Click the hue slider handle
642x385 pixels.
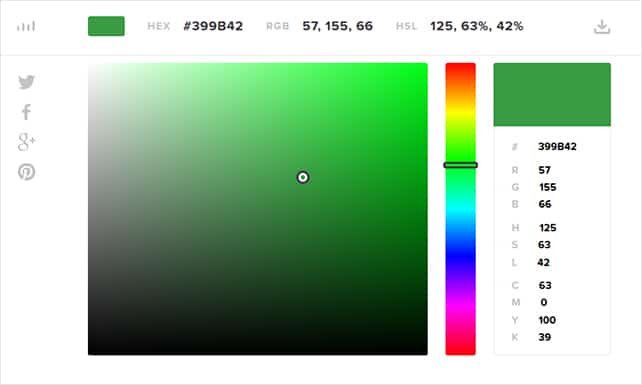(x=461, y=165)
